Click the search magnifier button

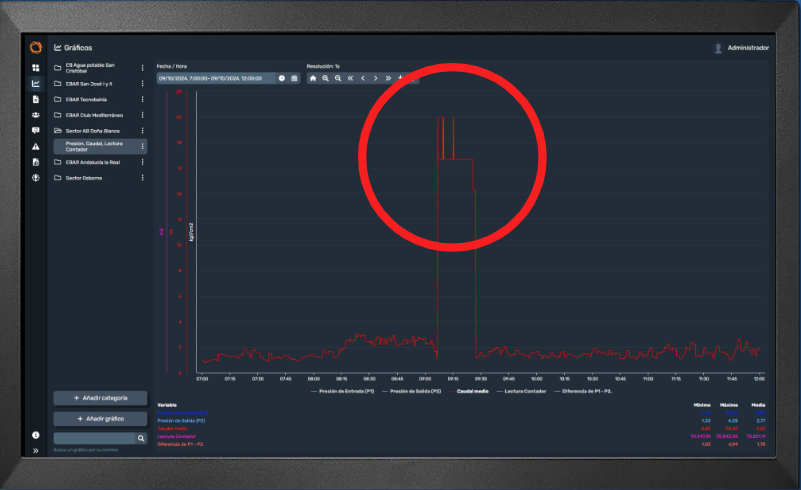coord(141,438)
